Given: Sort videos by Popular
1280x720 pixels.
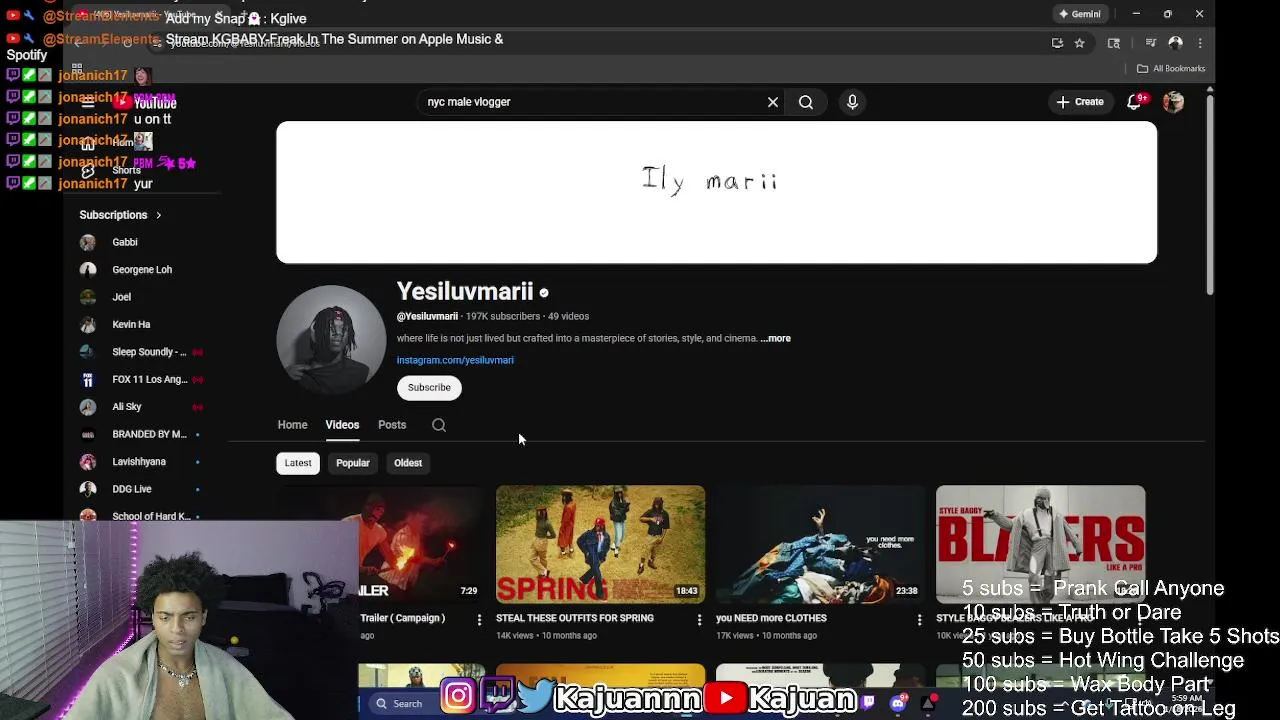Looking at the screenshot, I should (353, 463).
